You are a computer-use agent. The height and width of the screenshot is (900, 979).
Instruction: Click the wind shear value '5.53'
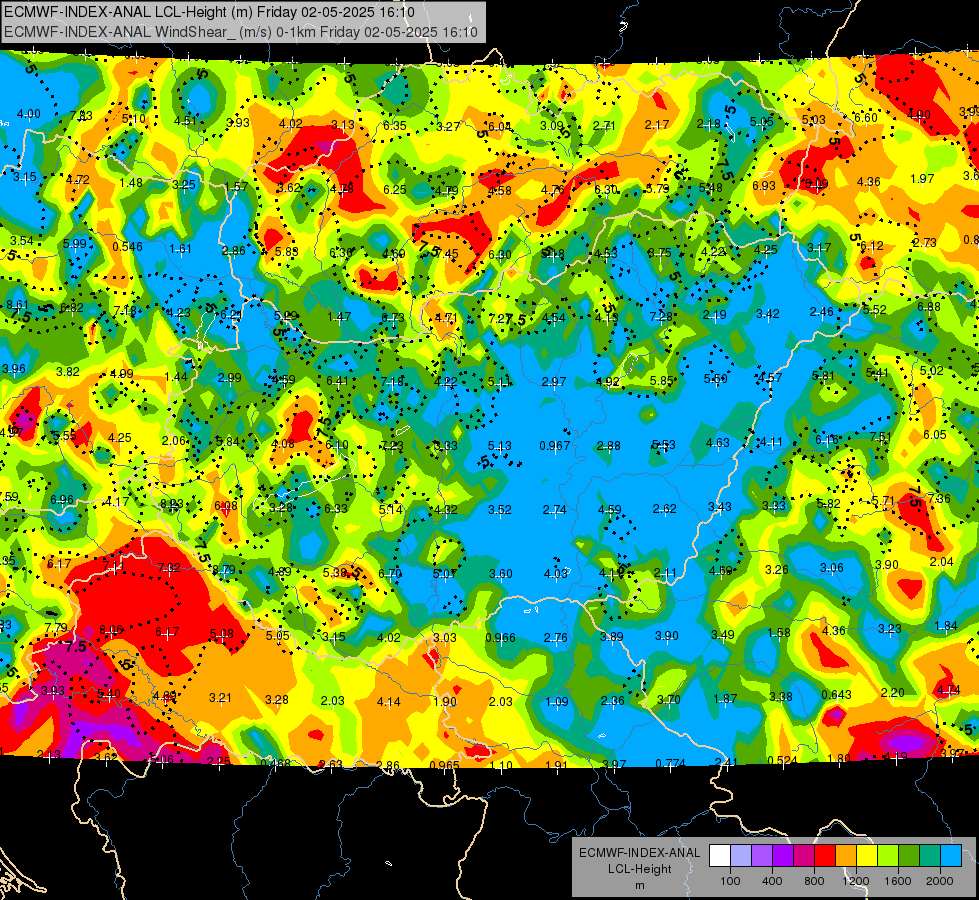664,445
